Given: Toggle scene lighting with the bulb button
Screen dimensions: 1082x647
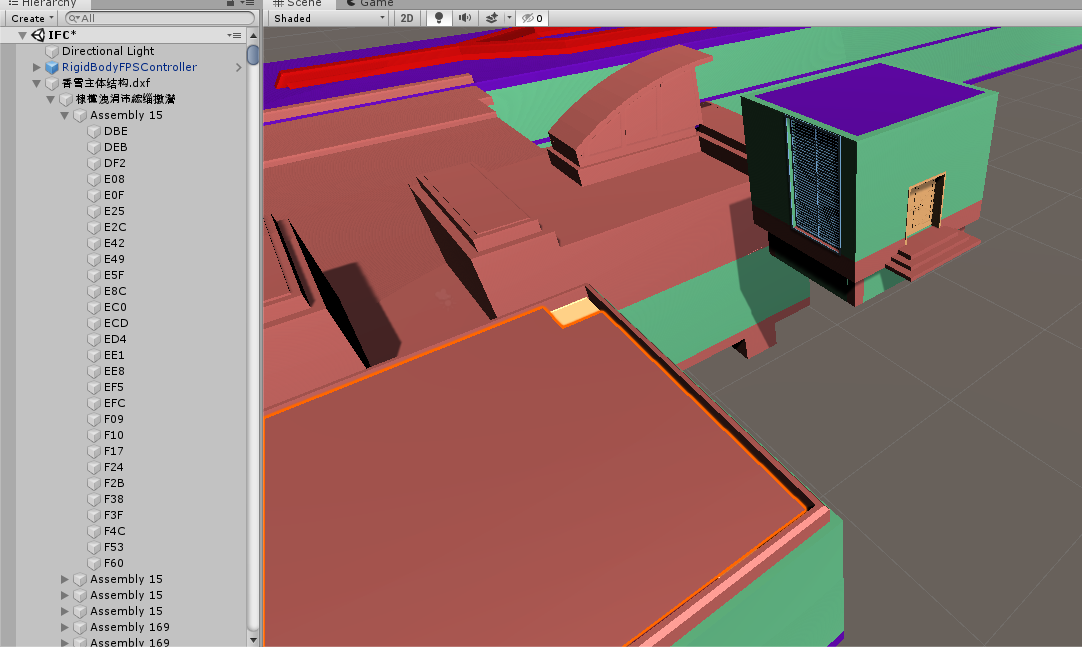Looking at the screenshot, I should click(x=438, y=17).
